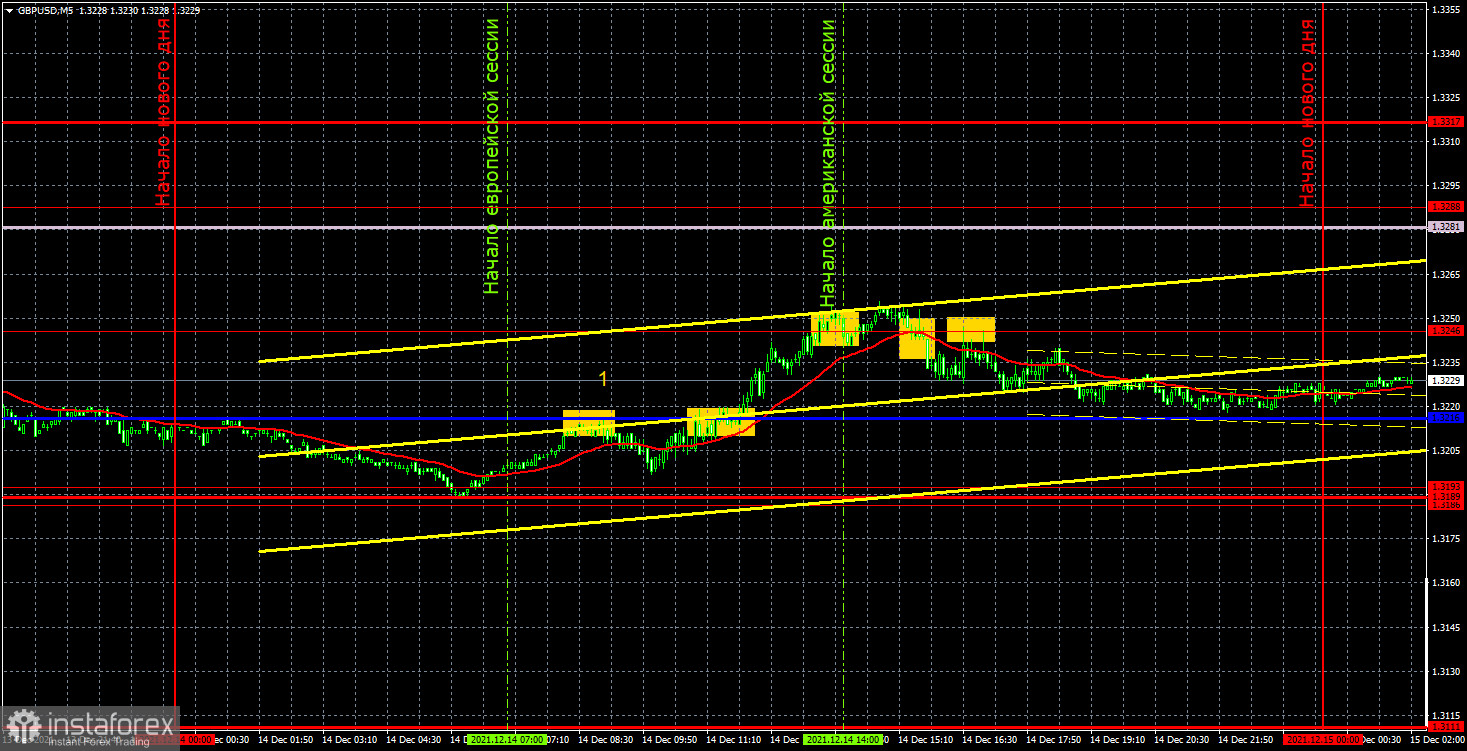Click the 14 Dec 11:10 time label
Viewport: 1467px width, 751px height.
[x=734, y=739]
